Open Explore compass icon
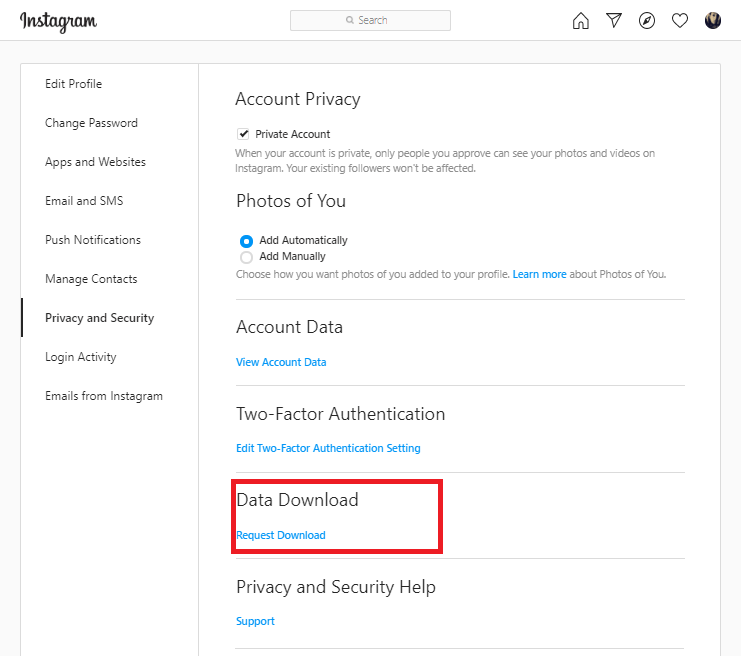The height and width of the screenshot is (656, 741). (646, 20)
